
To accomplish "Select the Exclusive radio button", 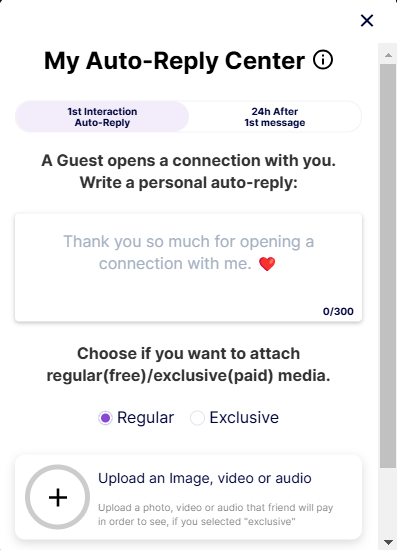I will [197, 418].
